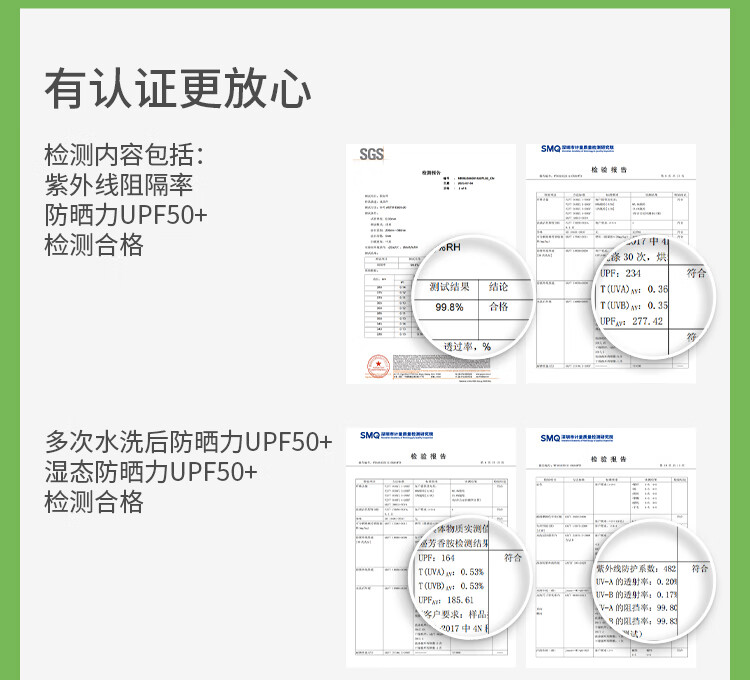Click the 合格 conclusion cell

tap(498, 307)
